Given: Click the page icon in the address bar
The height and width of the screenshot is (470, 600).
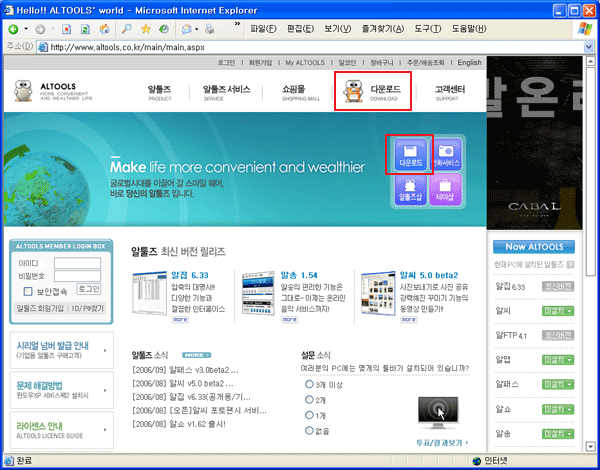Looking at the screenshot, I should [43, 47].
